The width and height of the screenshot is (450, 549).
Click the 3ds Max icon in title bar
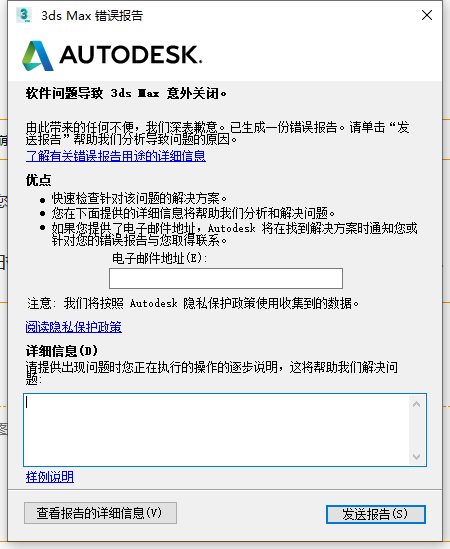[x=24, y=15]
